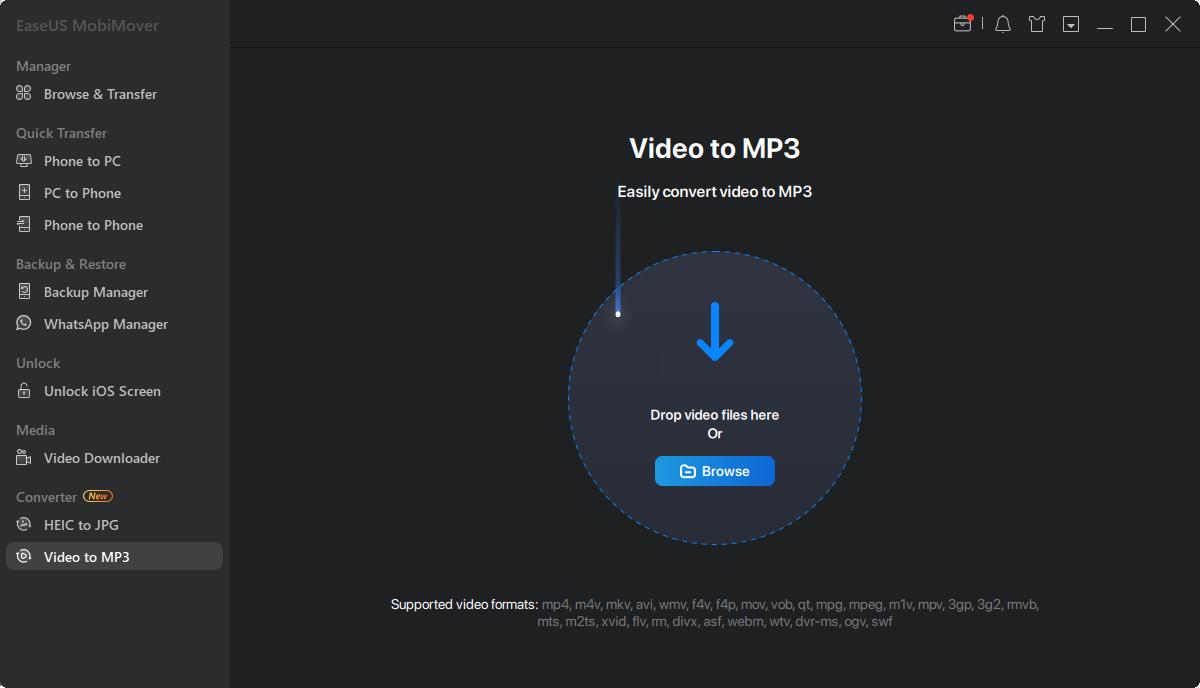Open the skin/theme shirt icon
Image resolution: width=1200 pixels, height=688 pixels.
coord(1037,24)
